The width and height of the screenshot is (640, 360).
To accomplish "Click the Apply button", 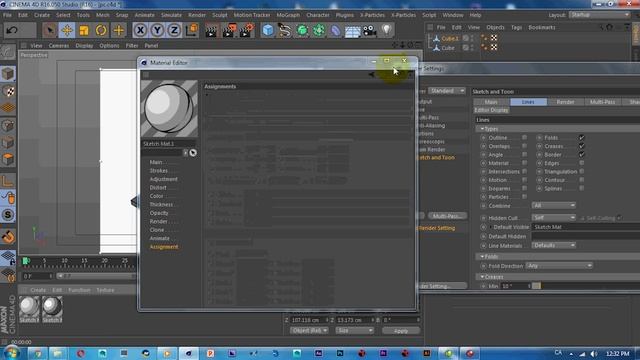I will [401, 331].
